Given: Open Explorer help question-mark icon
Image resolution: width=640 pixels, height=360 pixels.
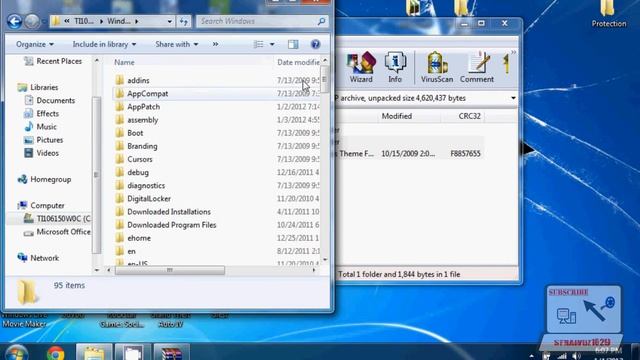Looking at the screenshot, I should click(x=315, y=44).
